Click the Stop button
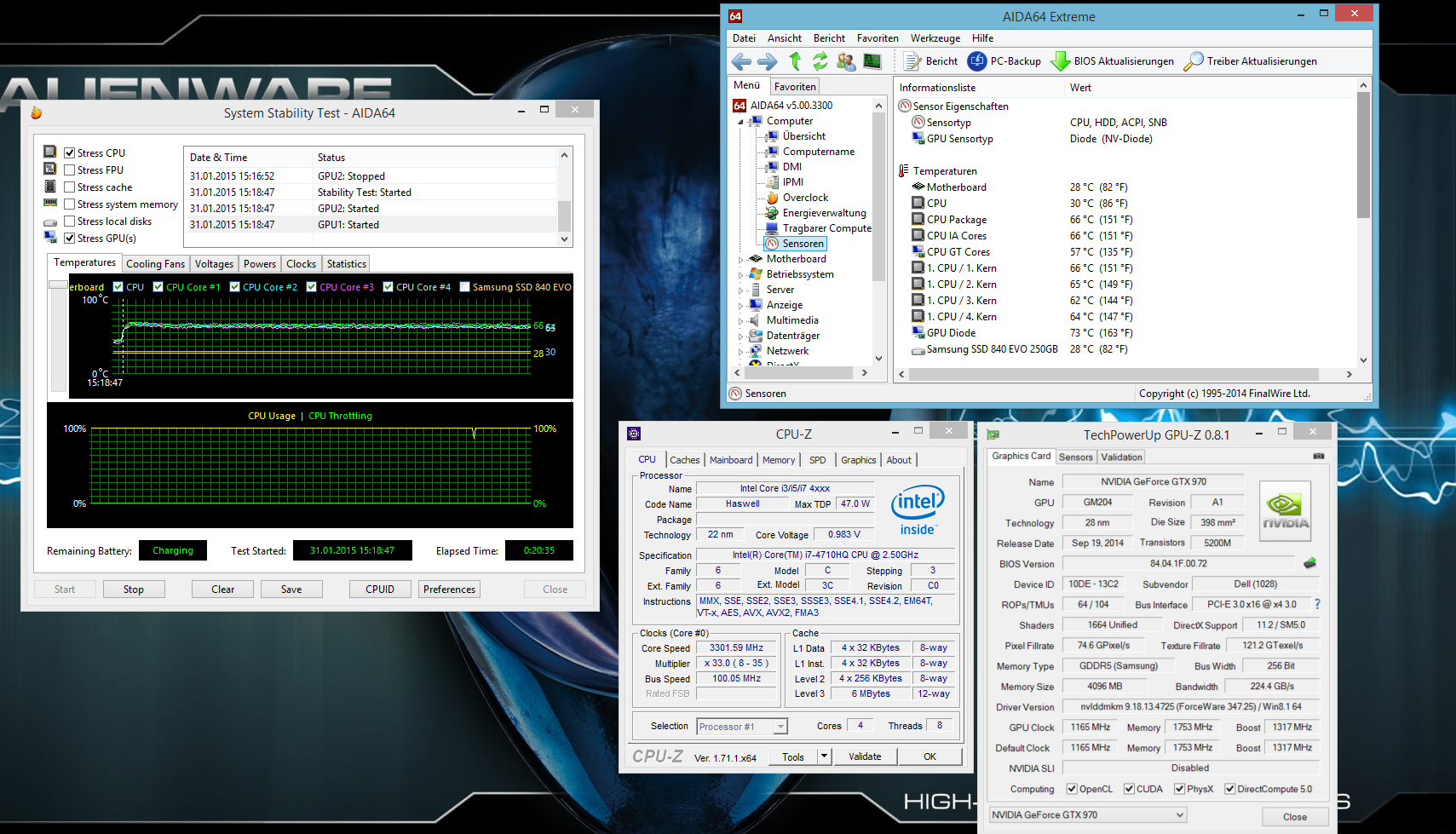 click(134, 590)
